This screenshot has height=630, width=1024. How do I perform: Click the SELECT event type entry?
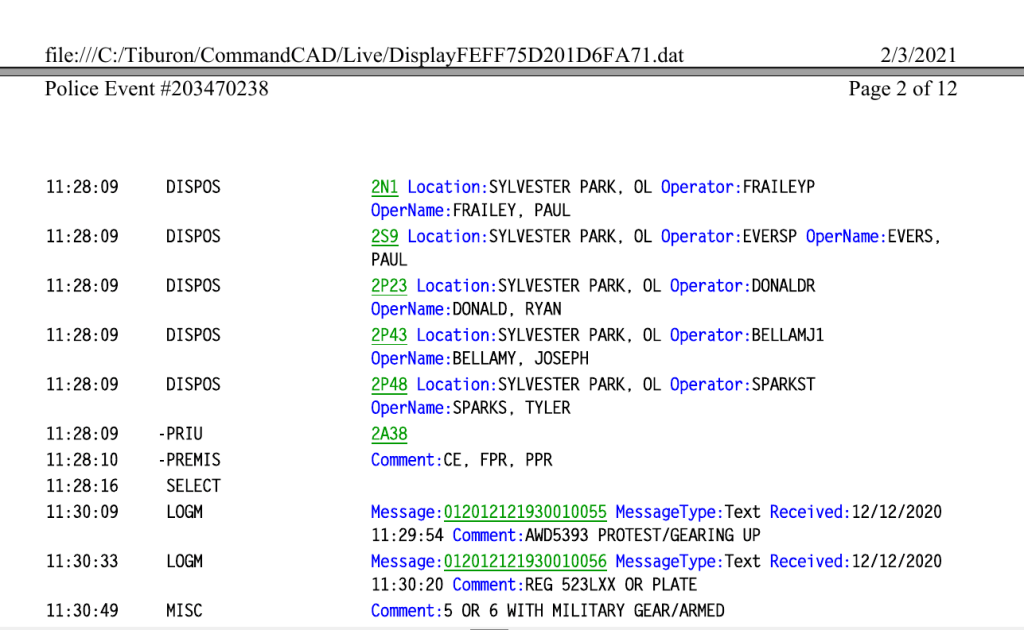point(193,486)
